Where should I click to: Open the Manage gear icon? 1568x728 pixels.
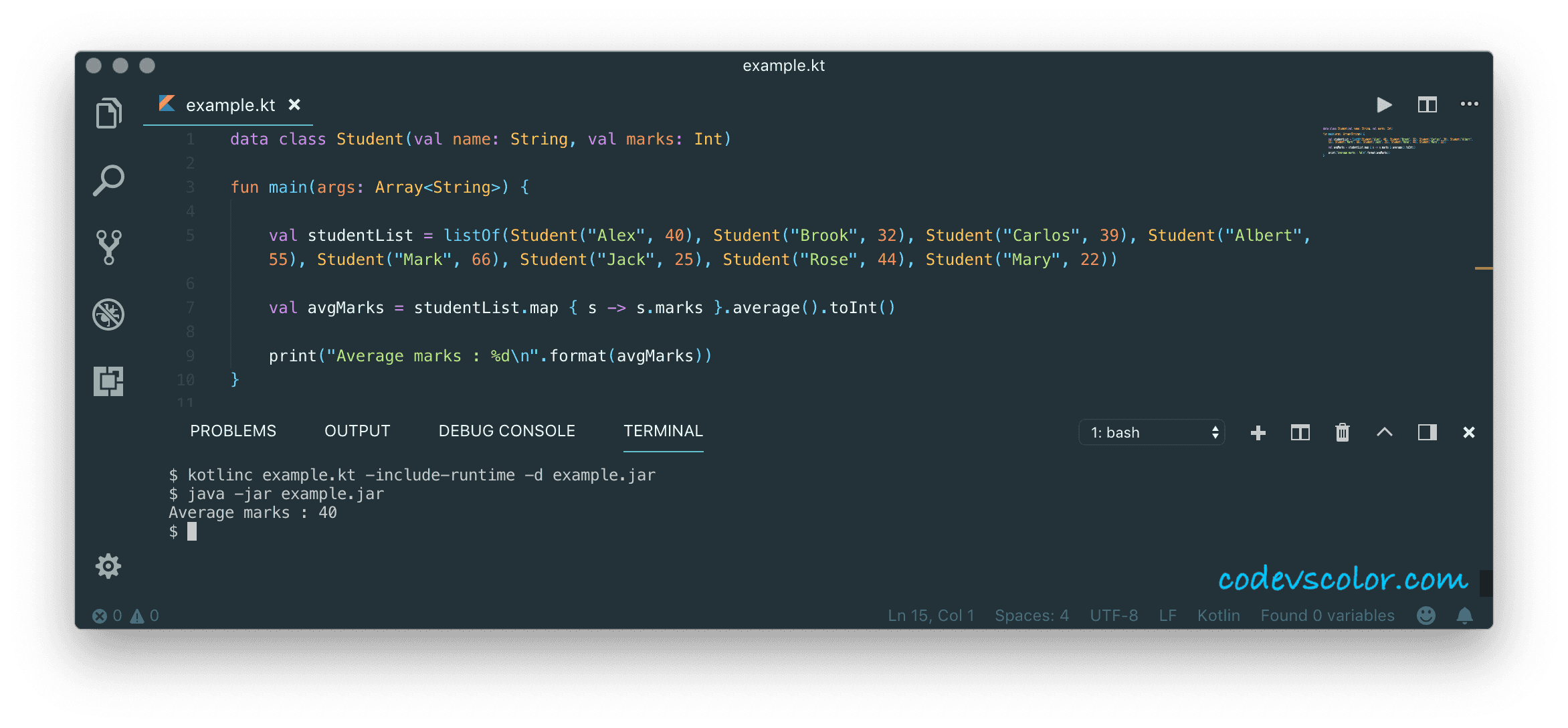pos(108,566)
